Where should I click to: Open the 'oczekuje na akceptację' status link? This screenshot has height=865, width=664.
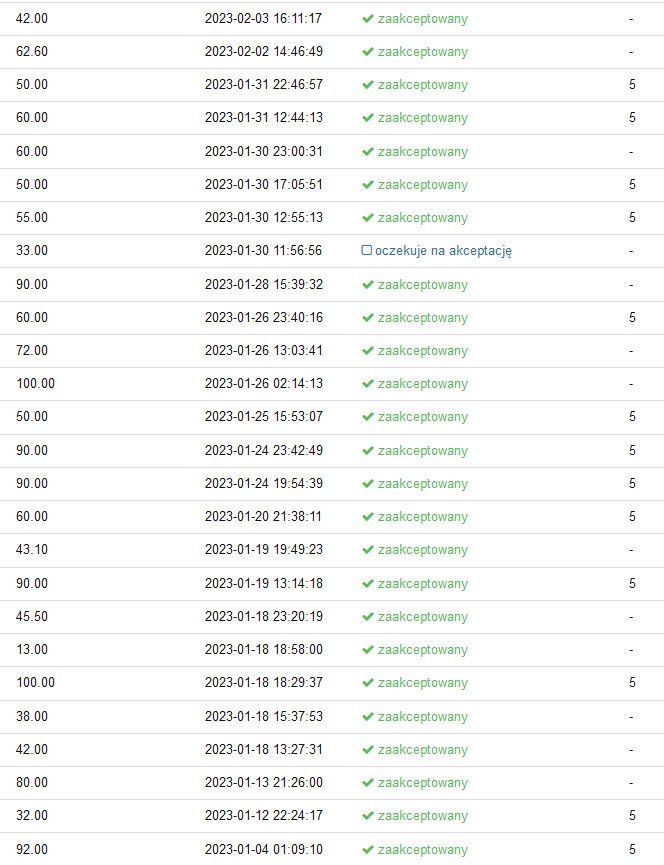coord(443,251)
